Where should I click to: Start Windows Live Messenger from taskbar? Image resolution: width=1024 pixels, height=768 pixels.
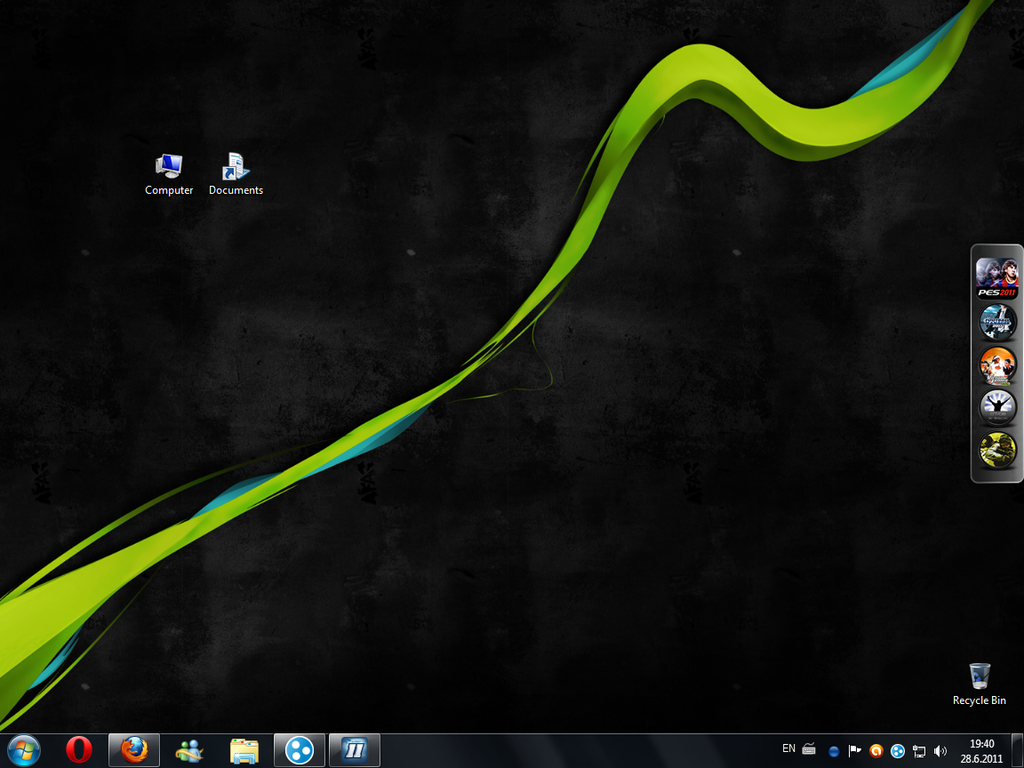click(189, 749)
